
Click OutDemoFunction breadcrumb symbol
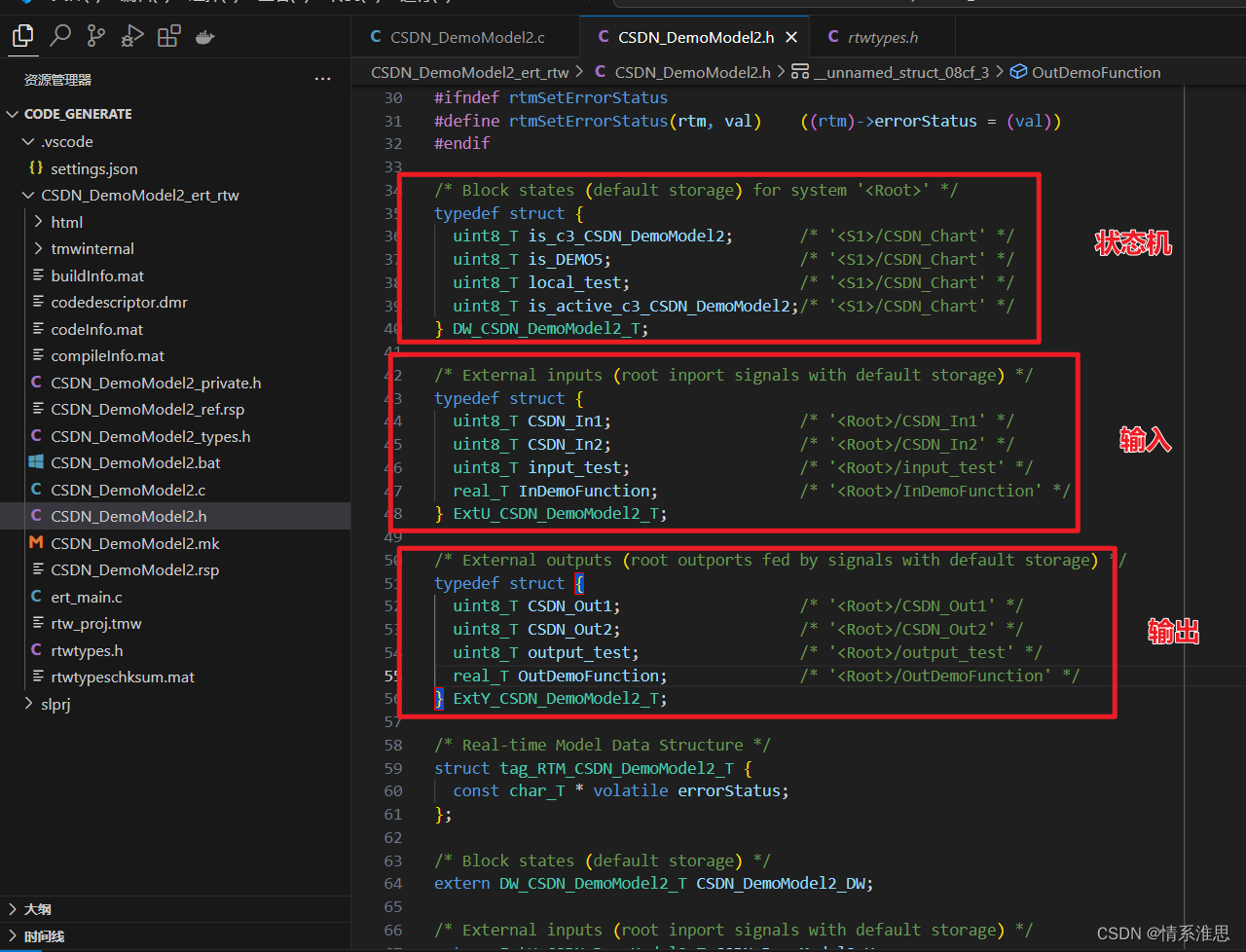pos(1085,72)
